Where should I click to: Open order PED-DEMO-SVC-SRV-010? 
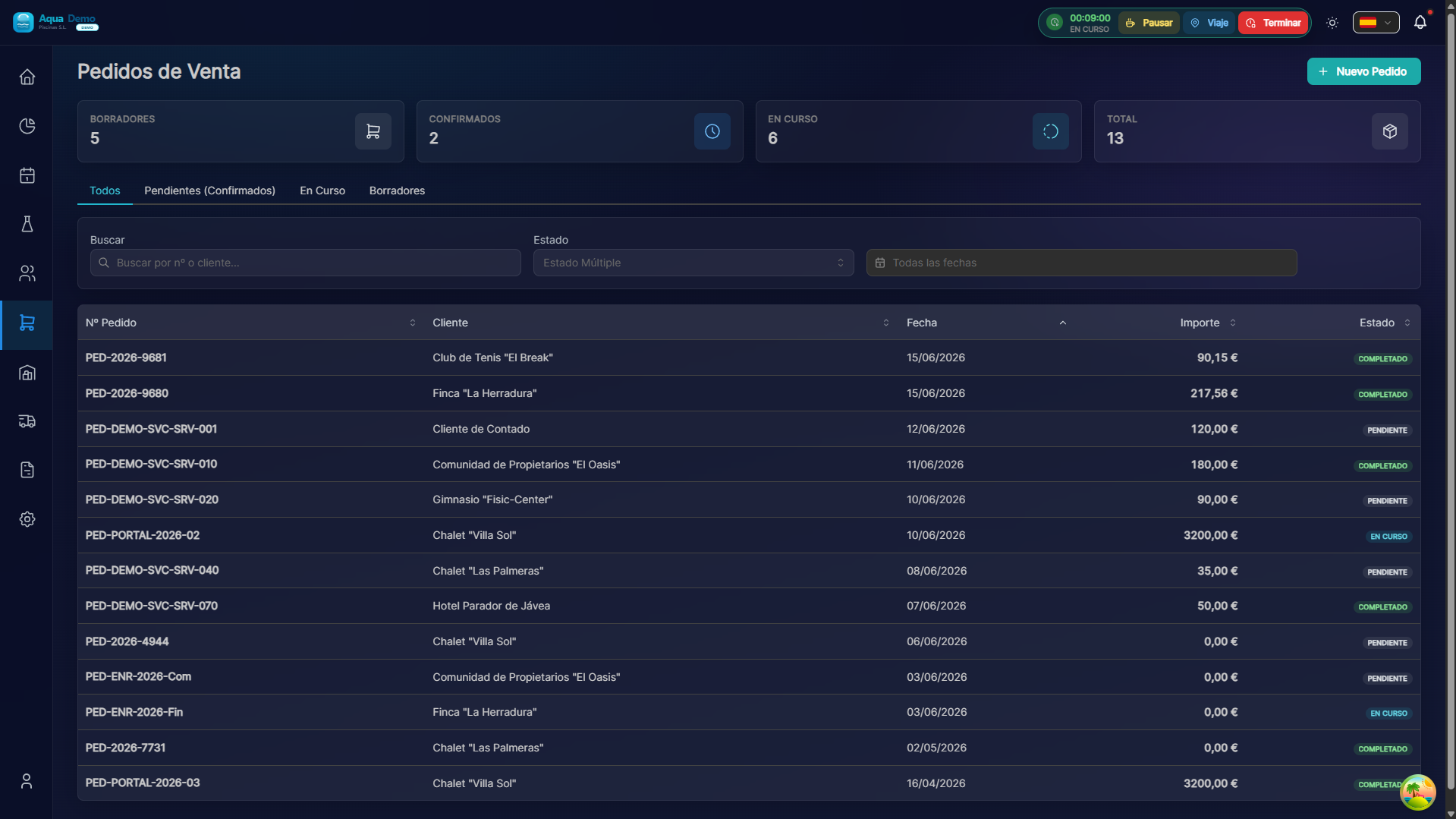pos(151,464)
